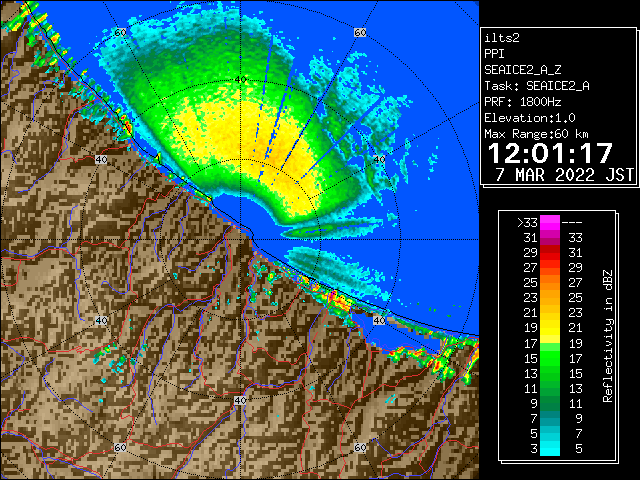The width and height of the screenshot is (640, 480).
Task: Click the '40' range label west-northwest over land
Action: (x=101, y=159)
